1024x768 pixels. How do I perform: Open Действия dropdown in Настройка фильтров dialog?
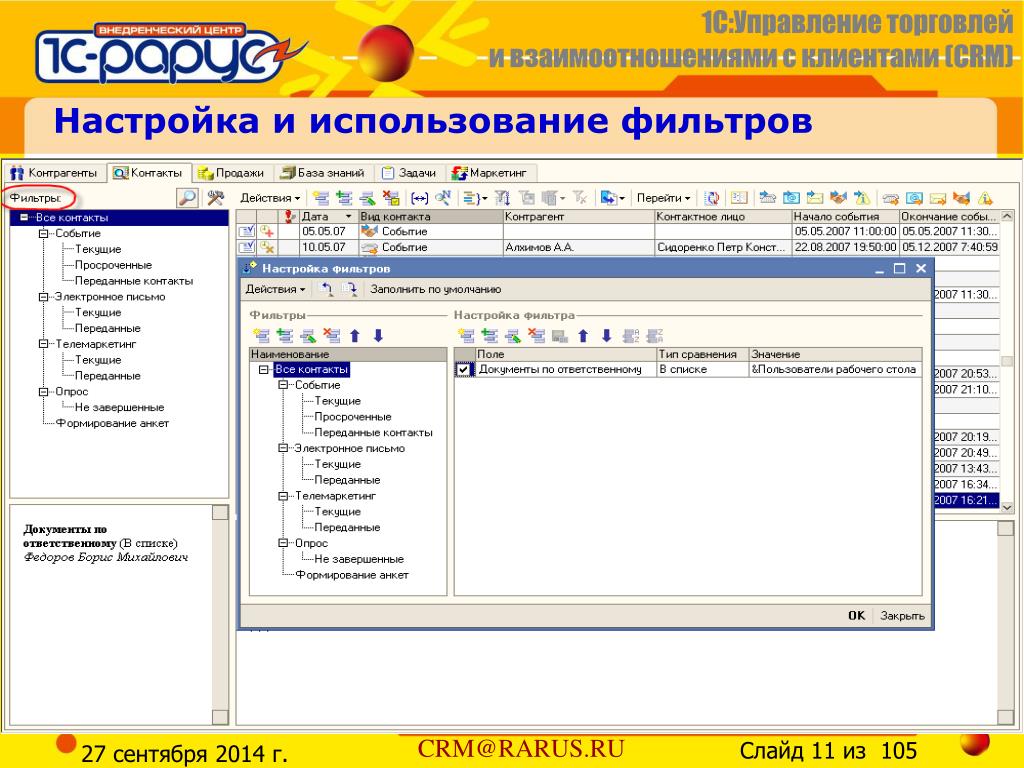[x=275, y=289]
